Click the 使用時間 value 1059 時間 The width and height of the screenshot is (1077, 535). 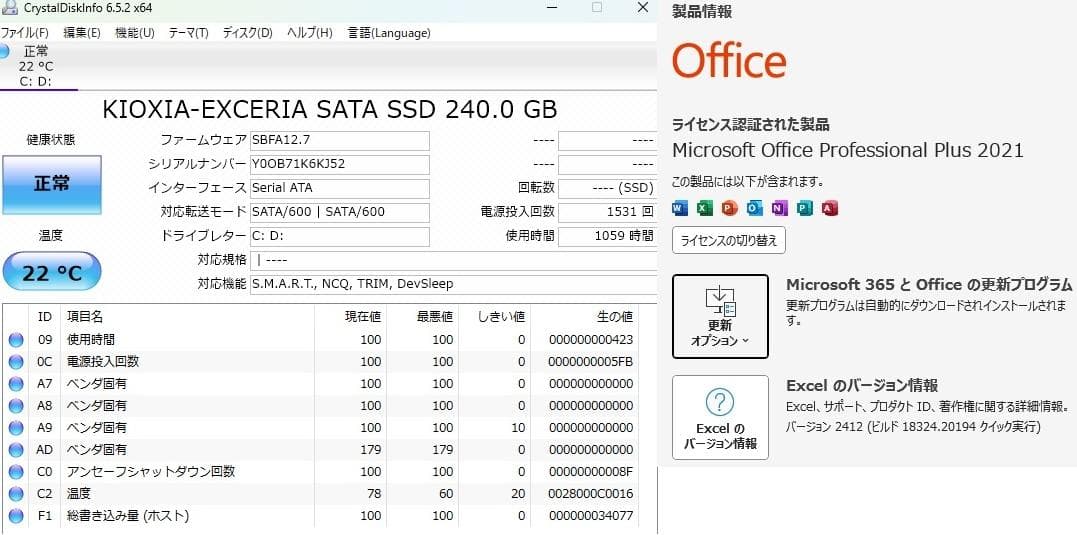coord(607,236)
